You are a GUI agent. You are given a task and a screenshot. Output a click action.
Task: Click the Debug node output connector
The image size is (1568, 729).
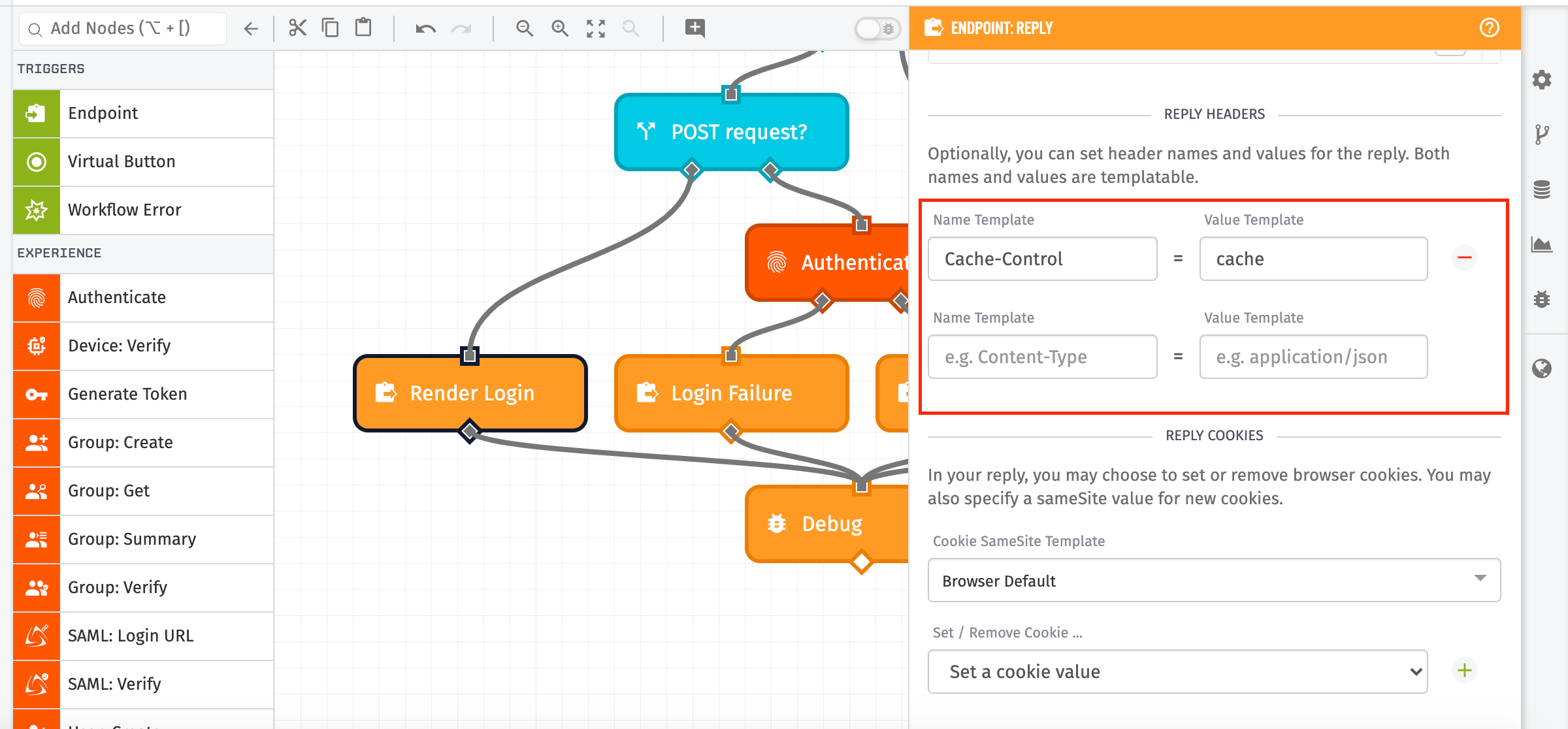pyautogui.click(x=862, y=562)
